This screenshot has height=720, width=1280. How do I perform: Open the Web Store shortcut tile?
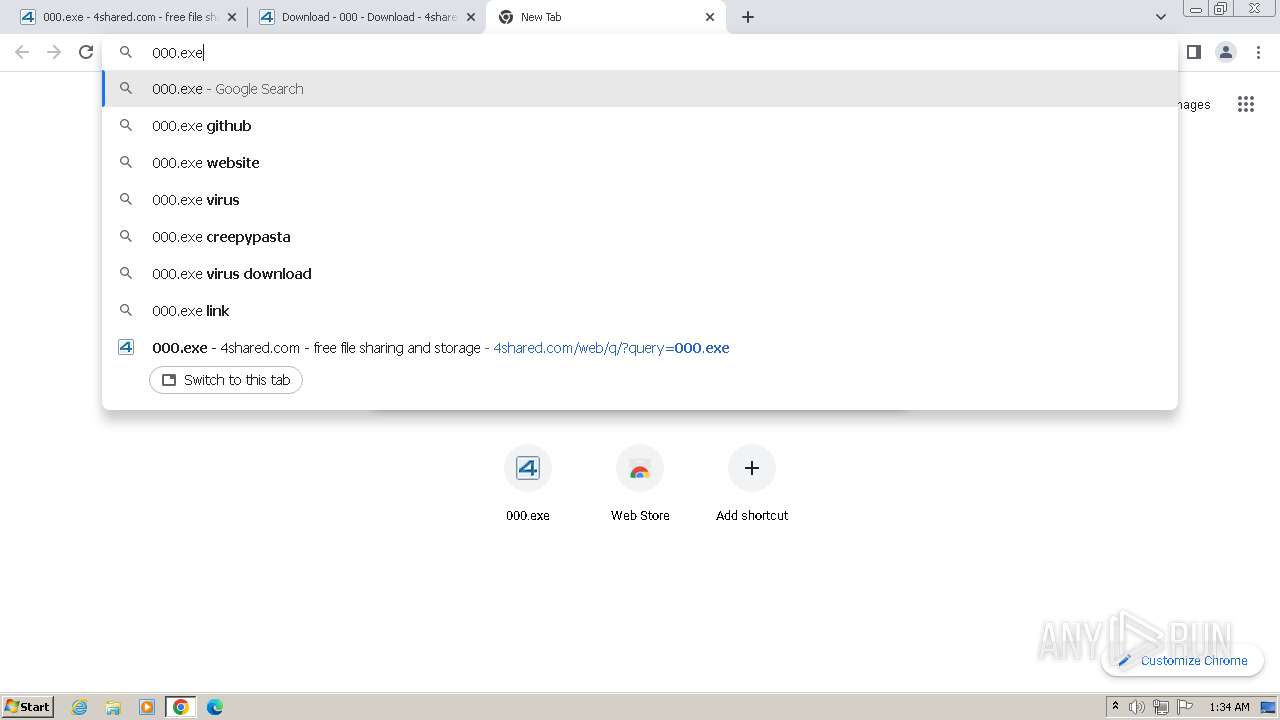coord(640,484)
